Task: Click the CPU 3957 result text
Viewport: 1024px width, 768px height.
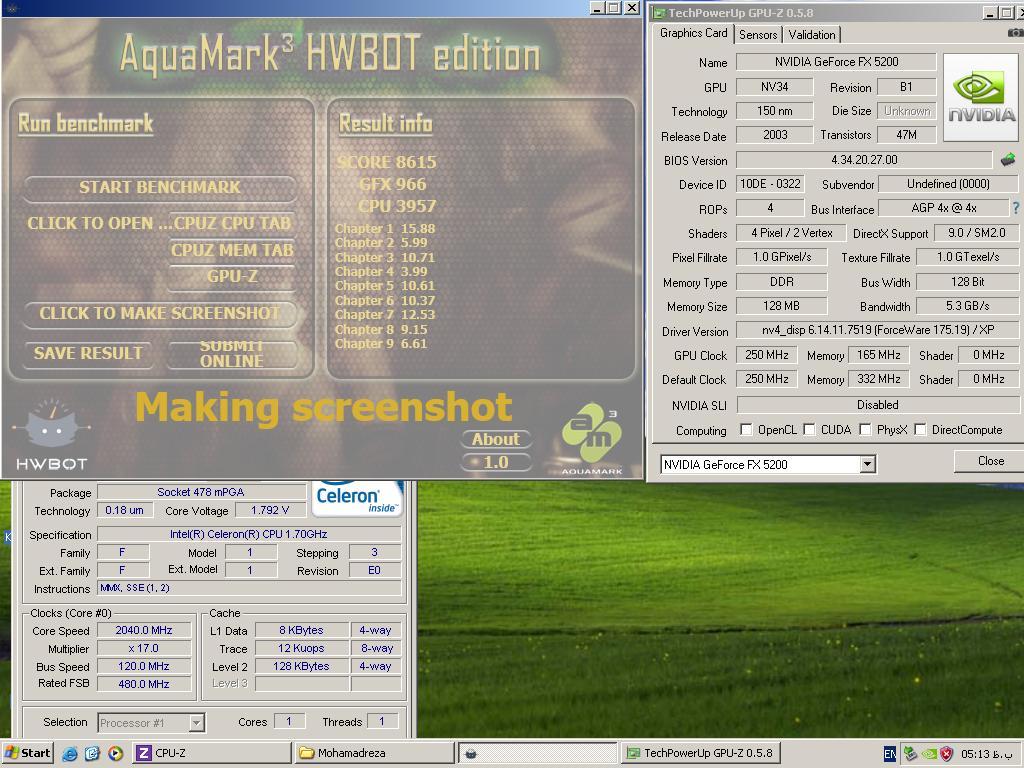Action: [397, 206]
